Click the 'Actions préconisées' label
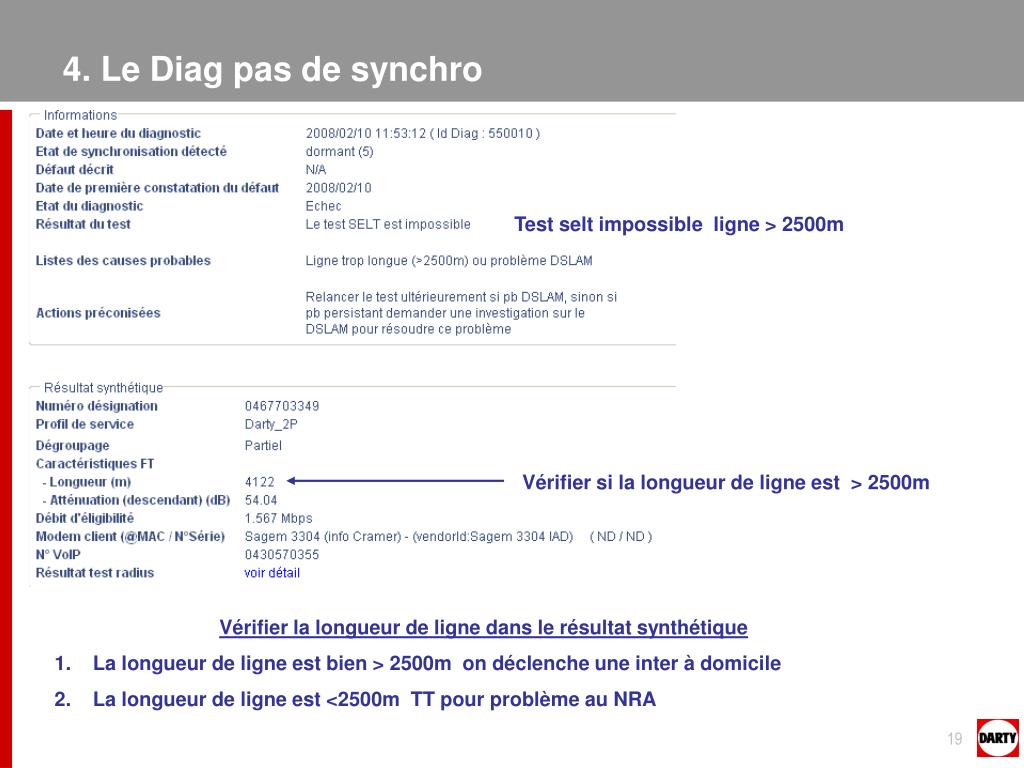This screenshot has height=768, width=1024. click(x=98, y=313)
